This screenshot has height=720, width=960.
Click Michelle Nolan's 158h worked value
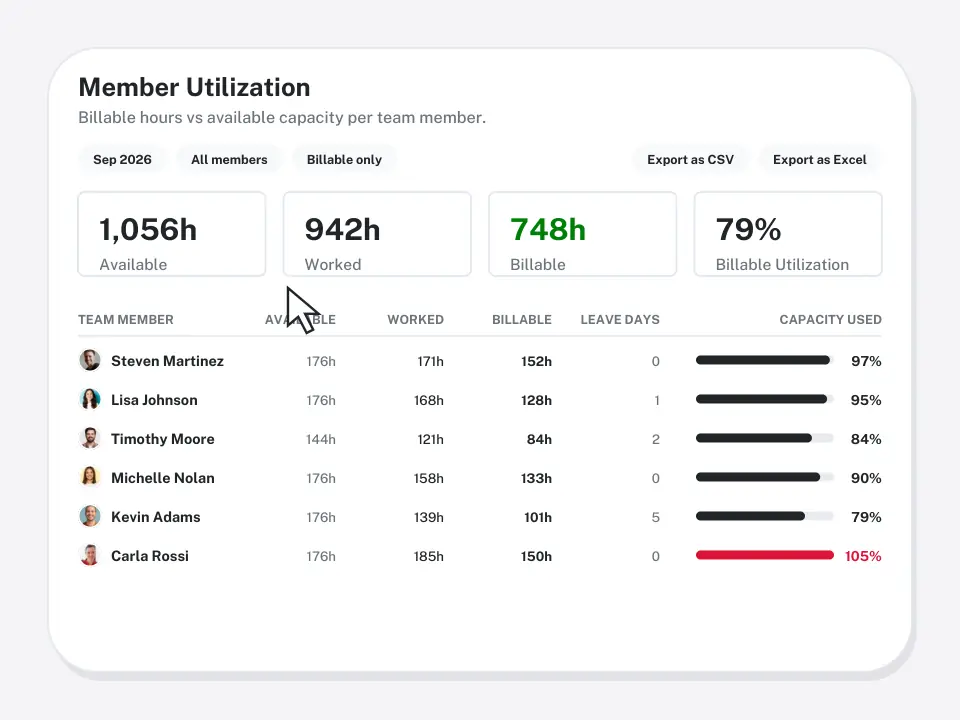coord(429,478)
